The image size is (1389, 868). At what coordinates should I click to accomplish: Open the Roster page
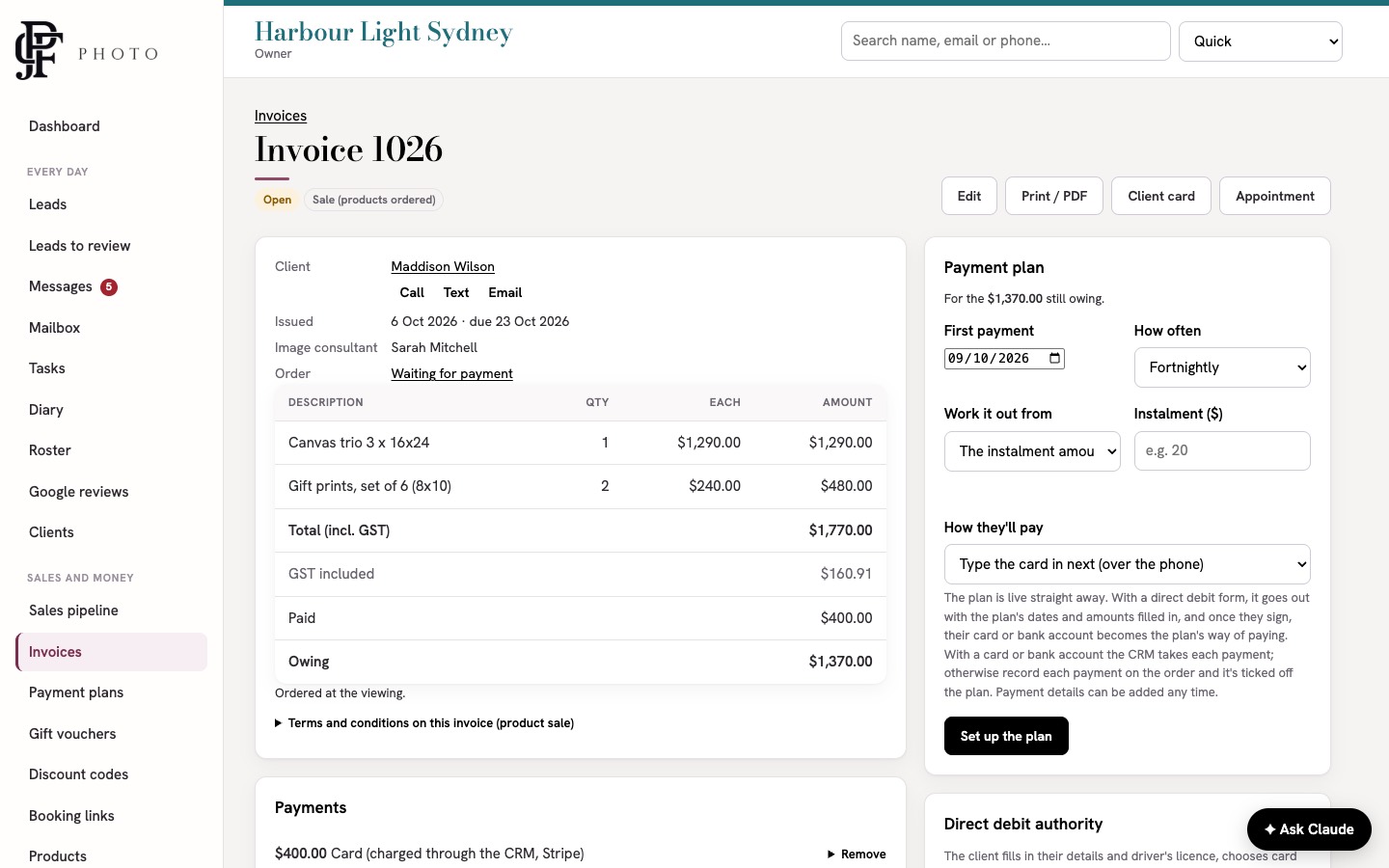click(111, 450)
